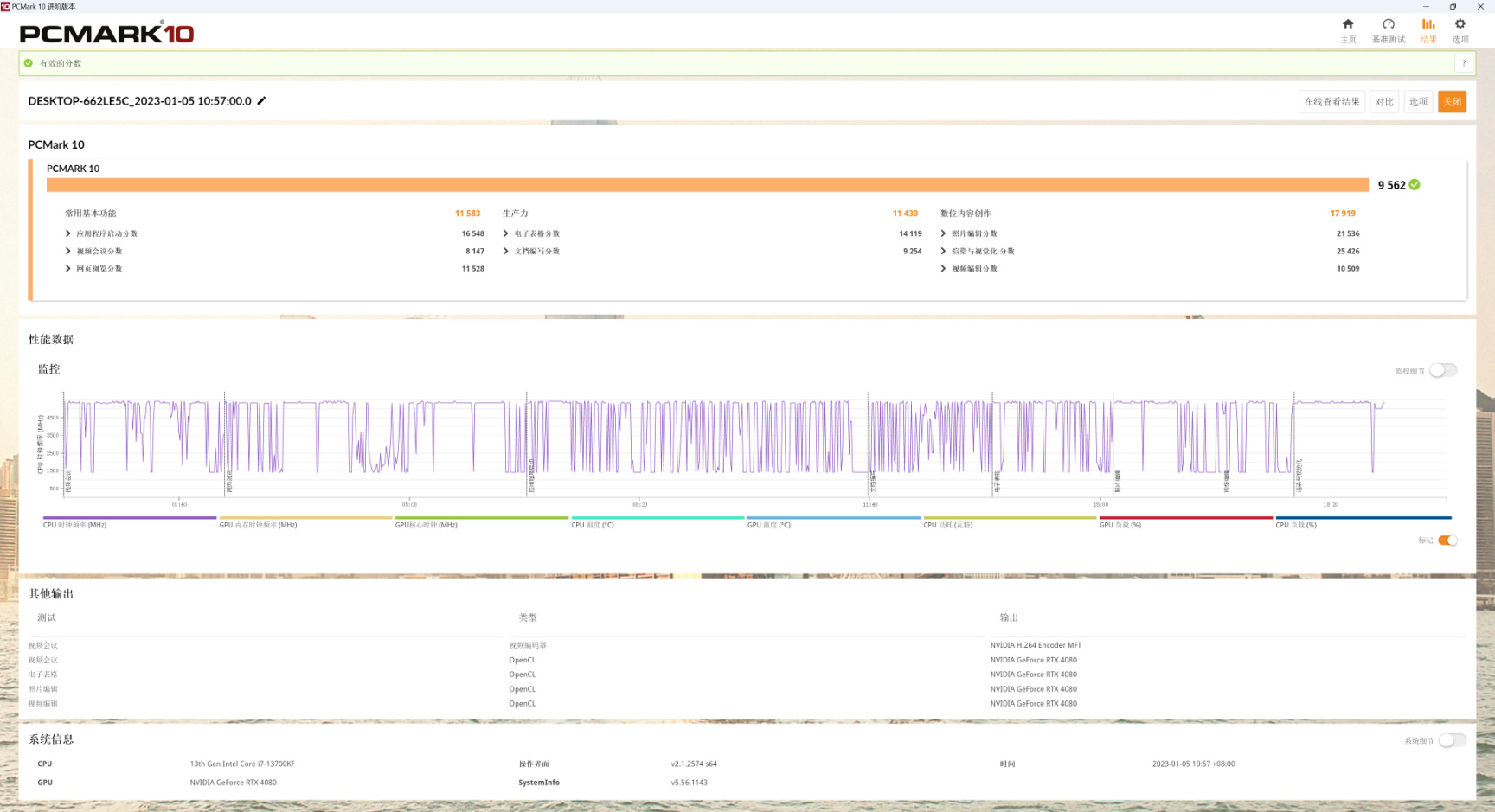
Task: Open the 选项 gear icon in top navigation
Action: click(x=1460, y=24)
